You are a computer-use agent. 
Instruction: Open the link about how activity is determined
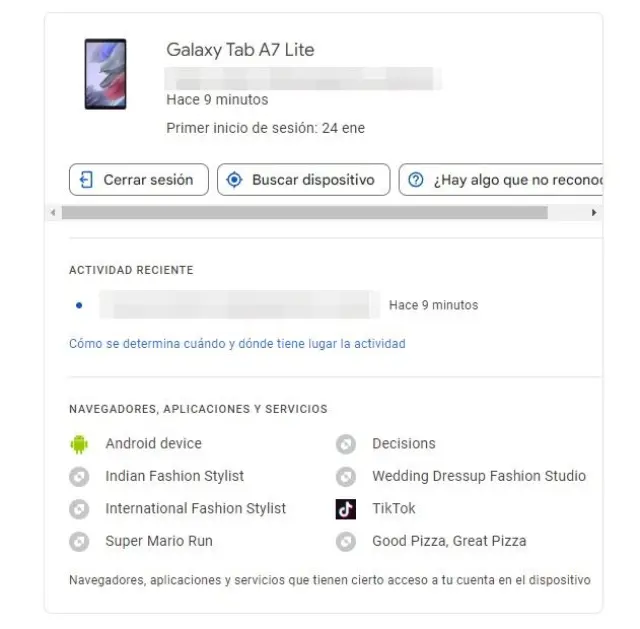pos(237,344)
